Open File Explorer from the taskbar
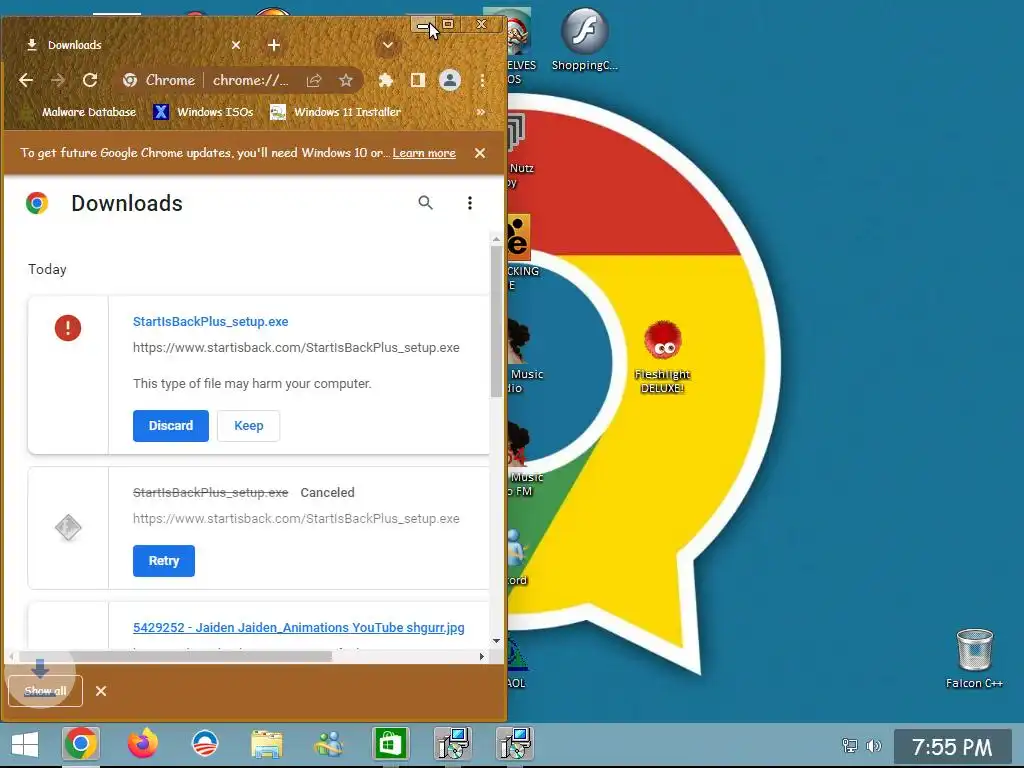Screen dimensions: 1024x768 click(x=266, y=744)
